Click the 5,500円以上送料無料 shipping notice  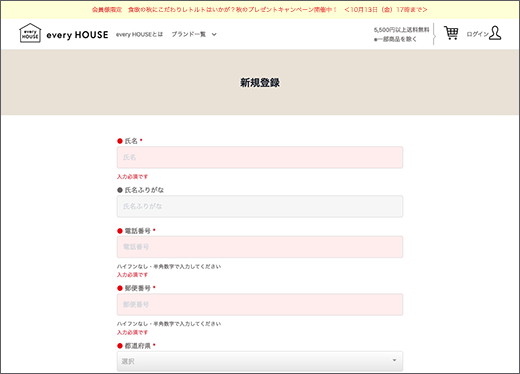401,30
